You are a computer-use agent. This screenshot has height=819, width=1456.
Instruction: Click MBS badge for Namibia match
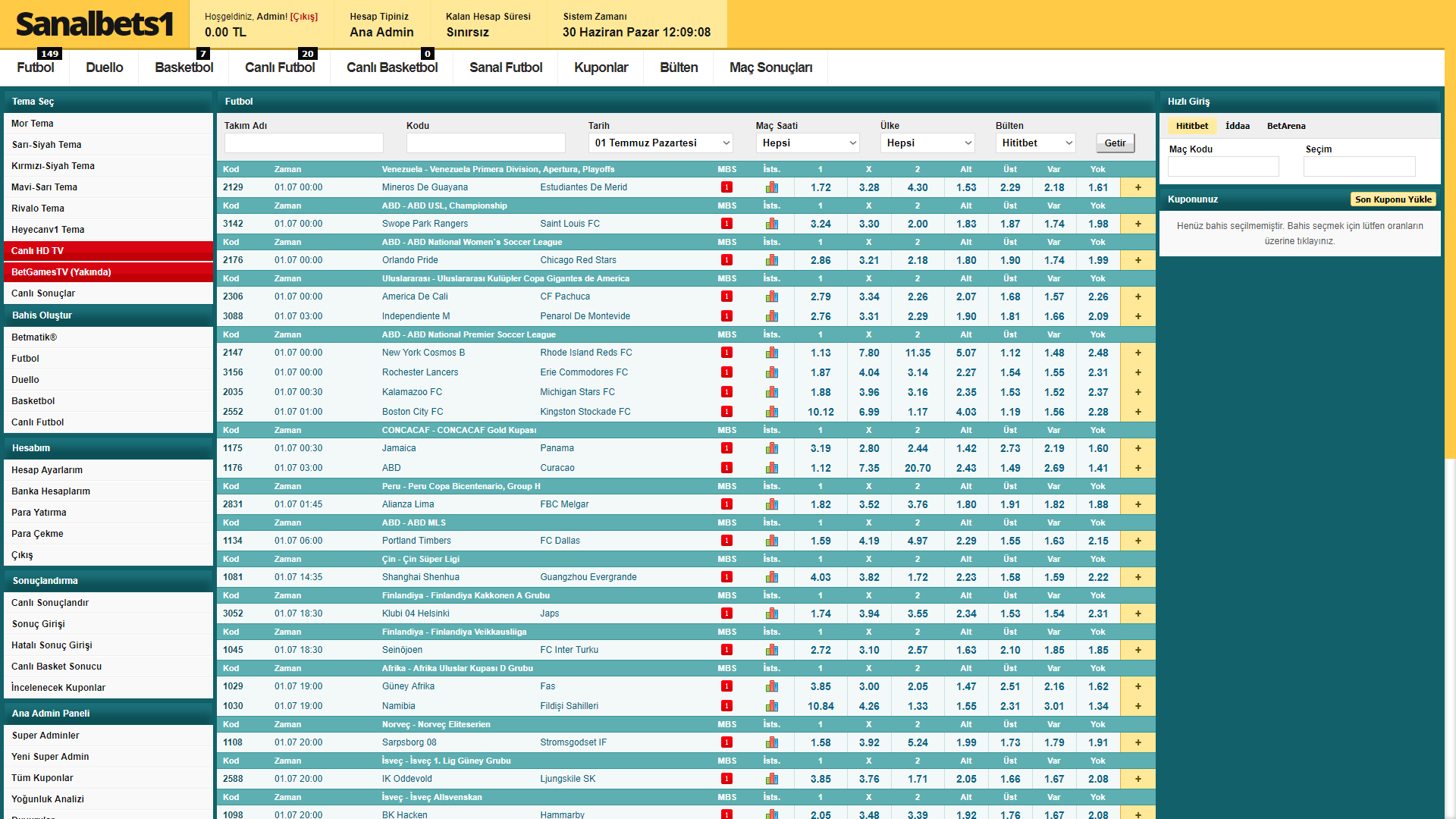(726, 706)
